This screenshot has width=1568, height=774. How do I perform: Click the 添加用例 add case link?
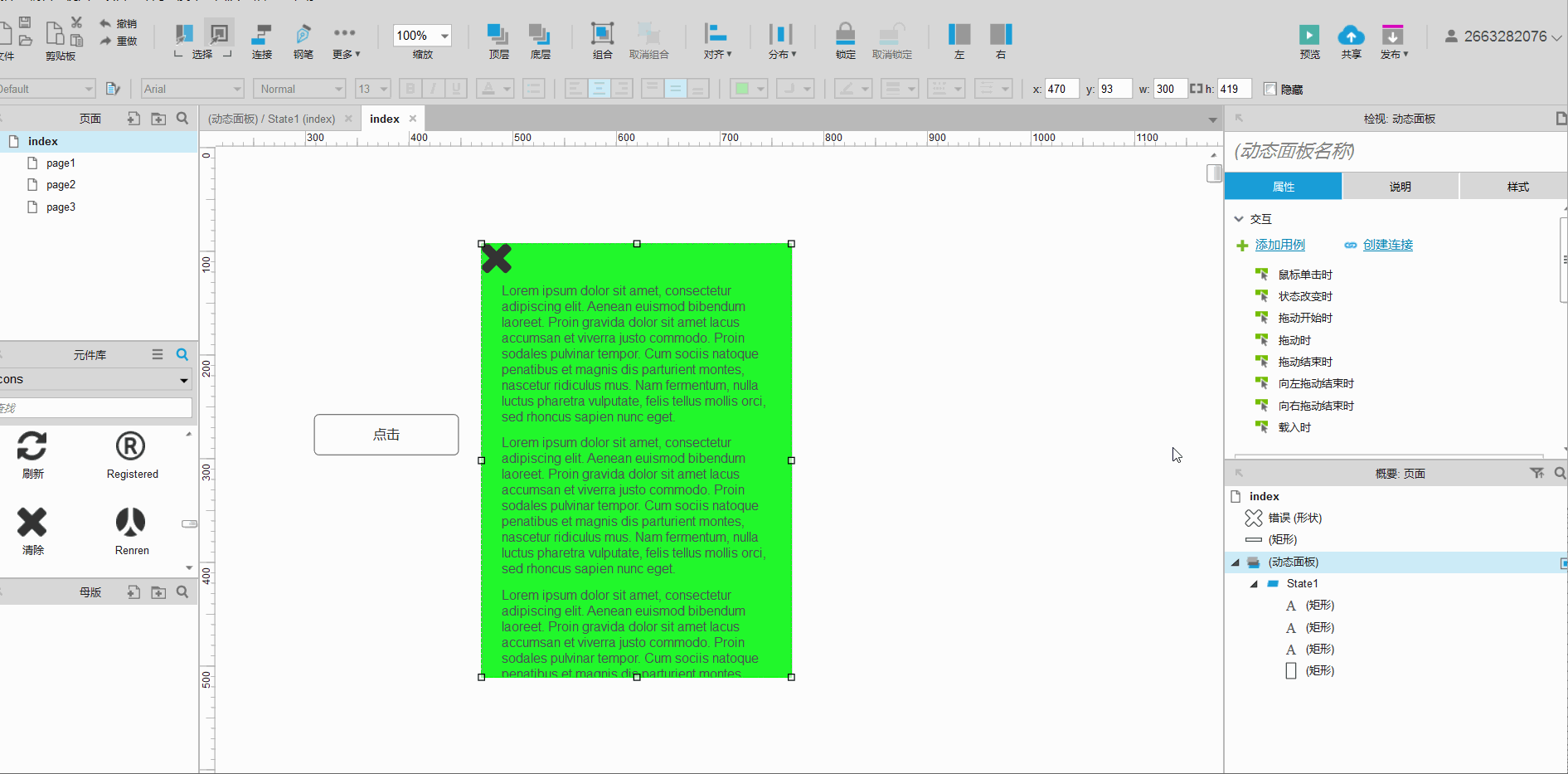pyautogui.click(x=1279, y=245)
